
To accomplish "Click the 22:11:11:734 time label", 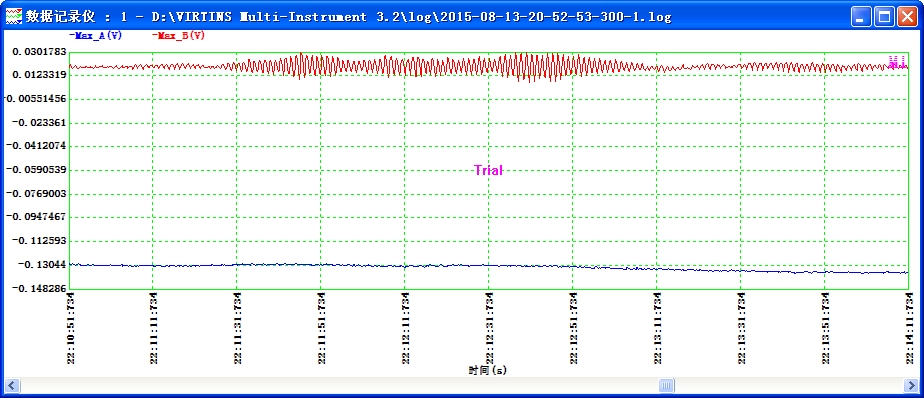I will (x=154, y=327).
